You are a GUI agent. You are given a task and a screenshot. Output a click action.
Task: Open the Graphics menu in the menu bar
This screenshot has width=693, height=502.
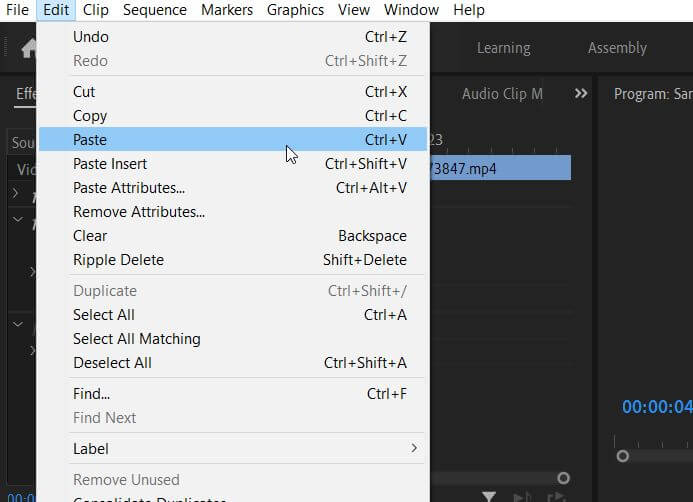(295, 10)
